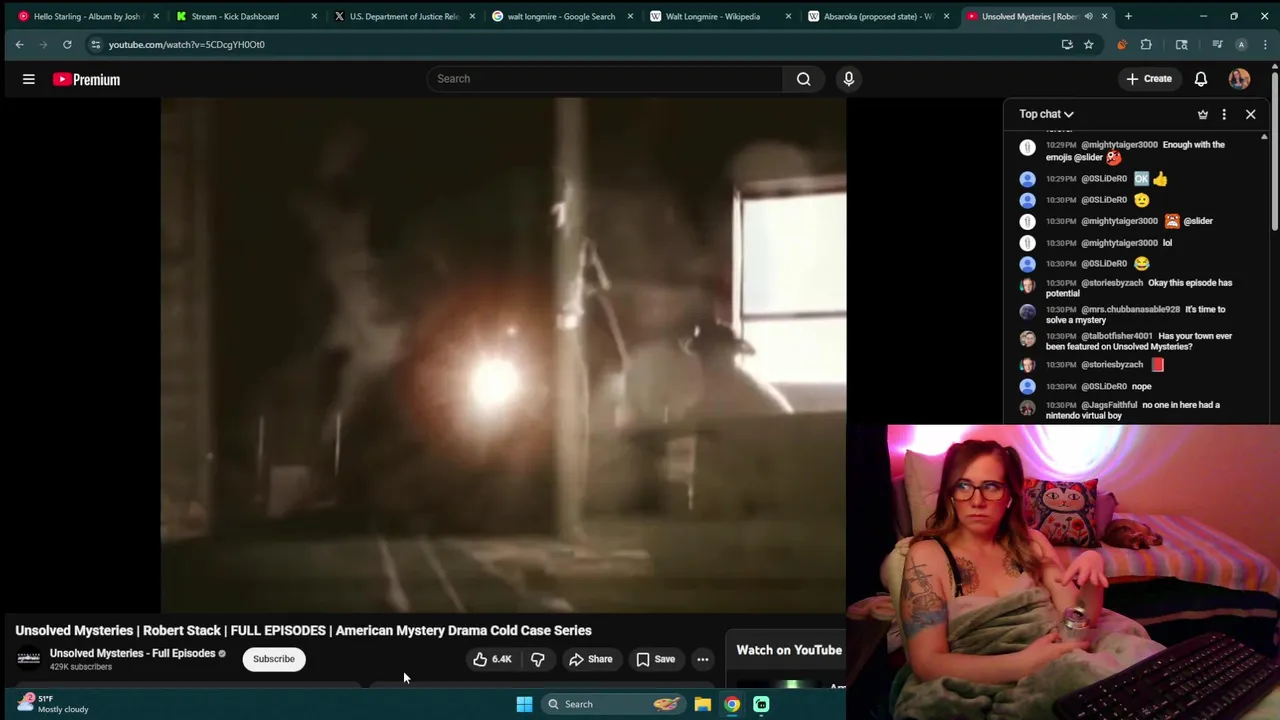Mute audio on Unsolved Mysteries tab

pos(1088,16)
